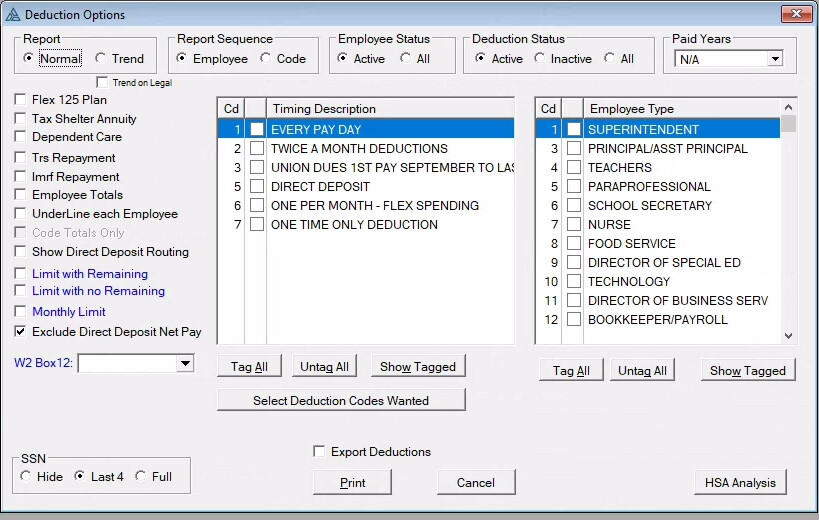The image size is (819, 520).
Task: Open HSA Analysis
Action: tap(739, 483)
